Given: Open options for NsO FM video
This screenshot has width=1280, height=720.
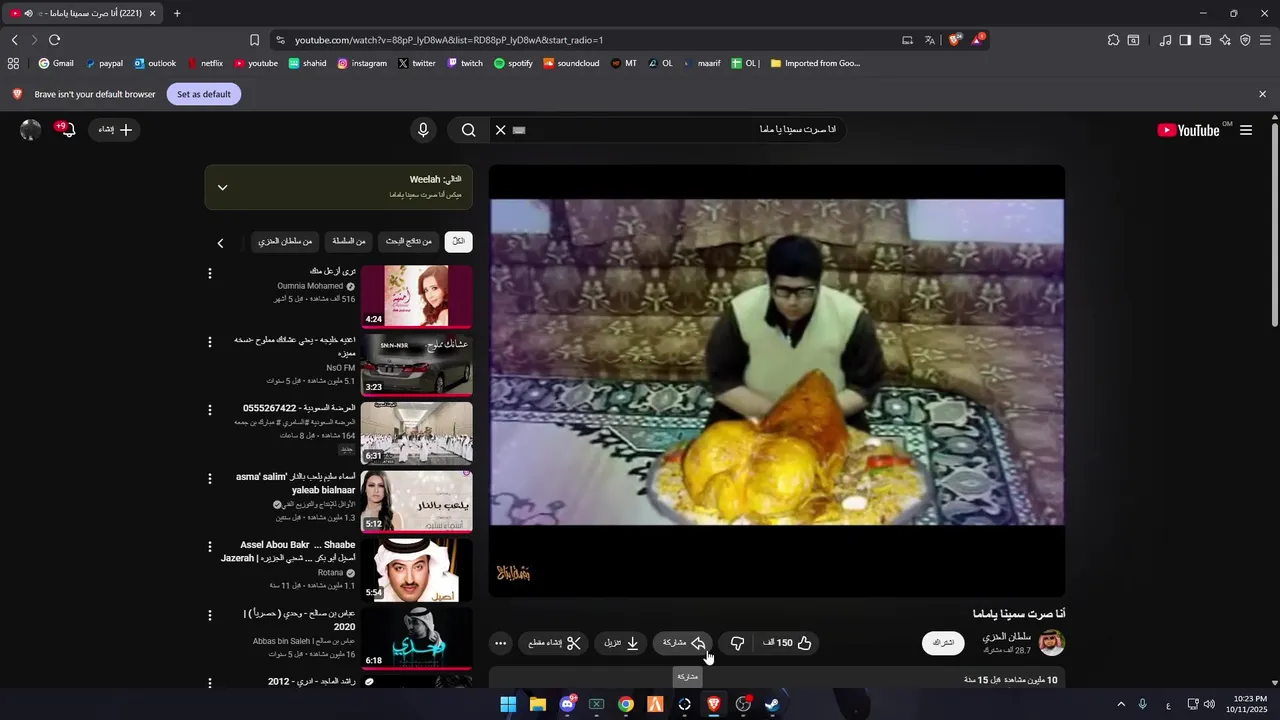Looking at the screenshot, I should (x=209, y=342).
